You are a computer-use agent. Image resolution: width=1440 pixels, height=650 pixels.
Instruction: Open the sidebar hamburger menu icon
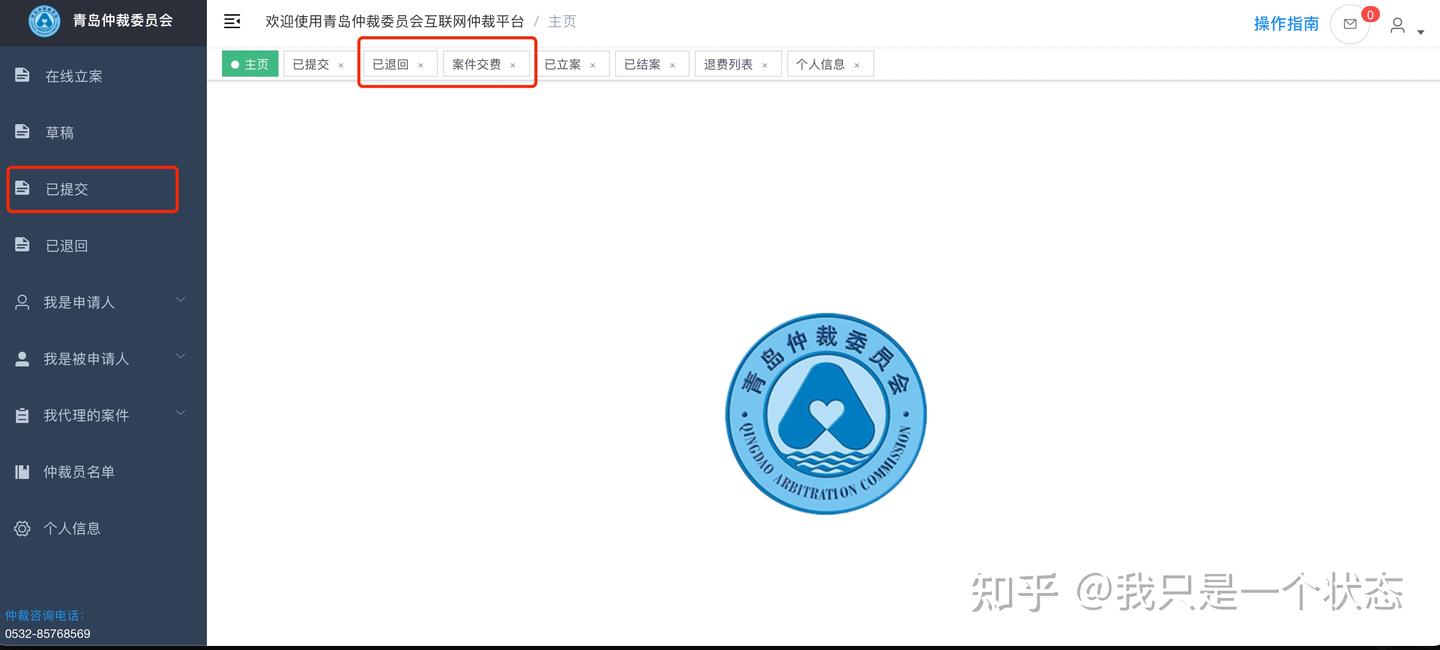(231, 21)
